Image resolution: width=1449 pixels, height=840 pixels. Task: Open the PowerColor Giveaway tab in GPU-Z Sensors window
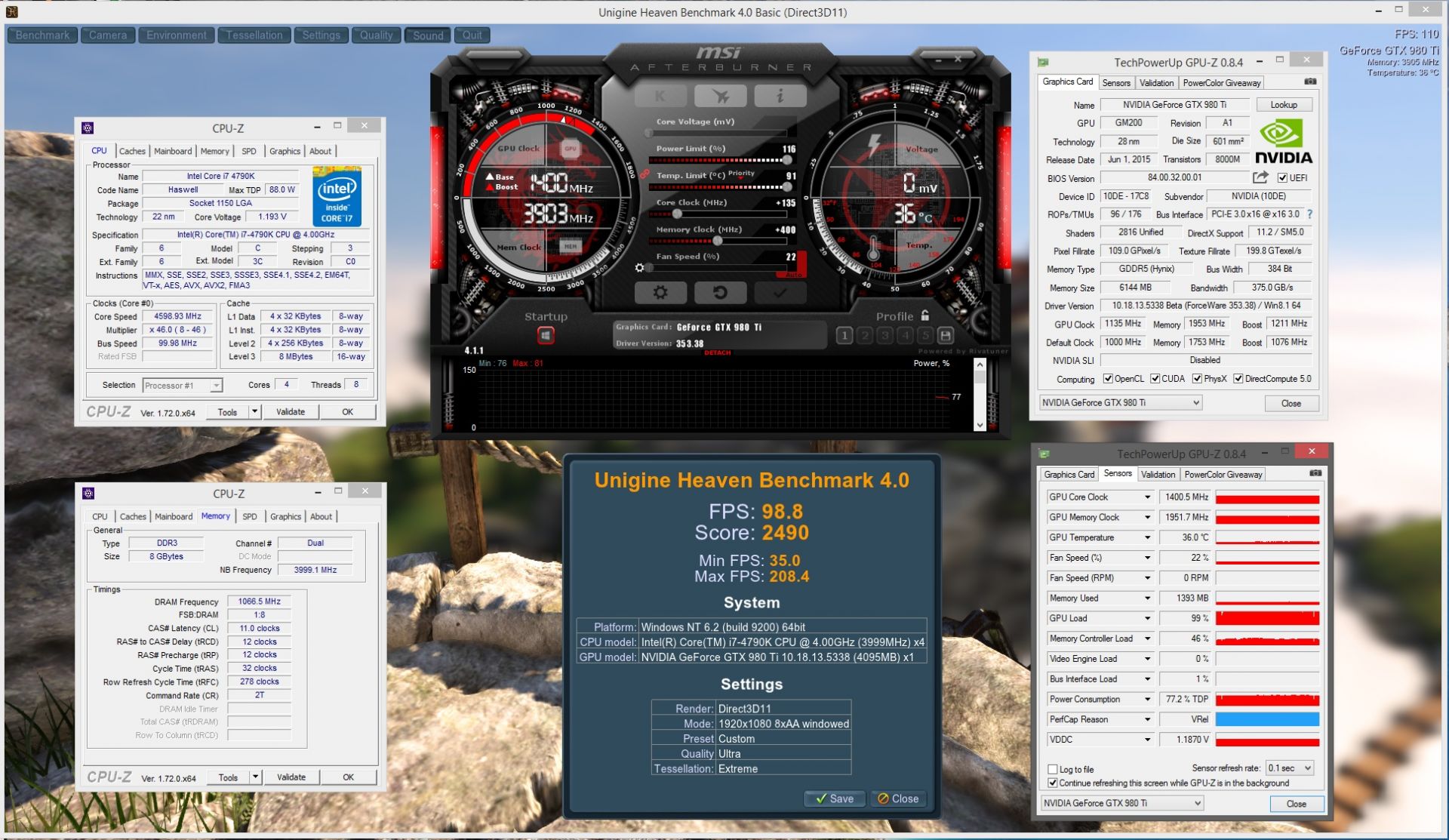pyautogui.click(x=1223, y=474)
